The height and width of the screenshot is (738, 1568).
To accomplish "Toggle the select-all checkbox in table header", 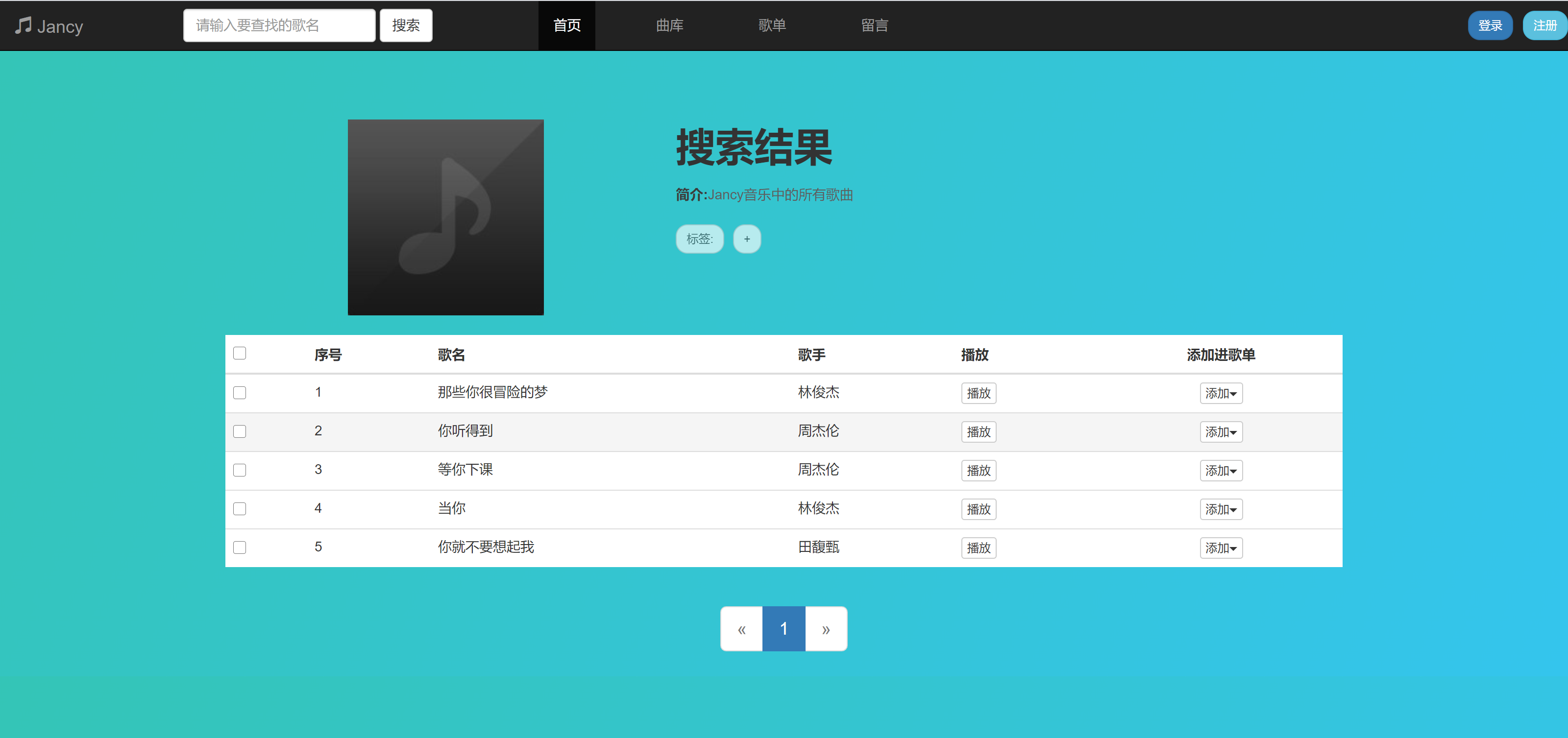I will pyautogui.click(x=240, y=354).
